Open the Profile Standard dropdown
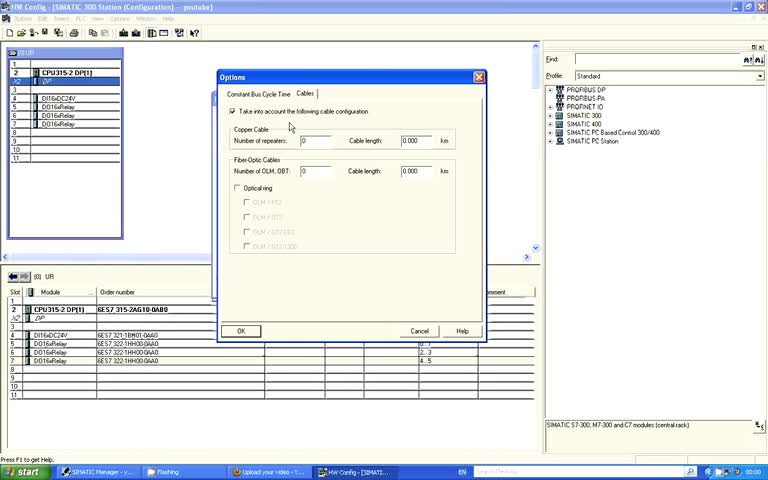 click(x=760, y=76)
